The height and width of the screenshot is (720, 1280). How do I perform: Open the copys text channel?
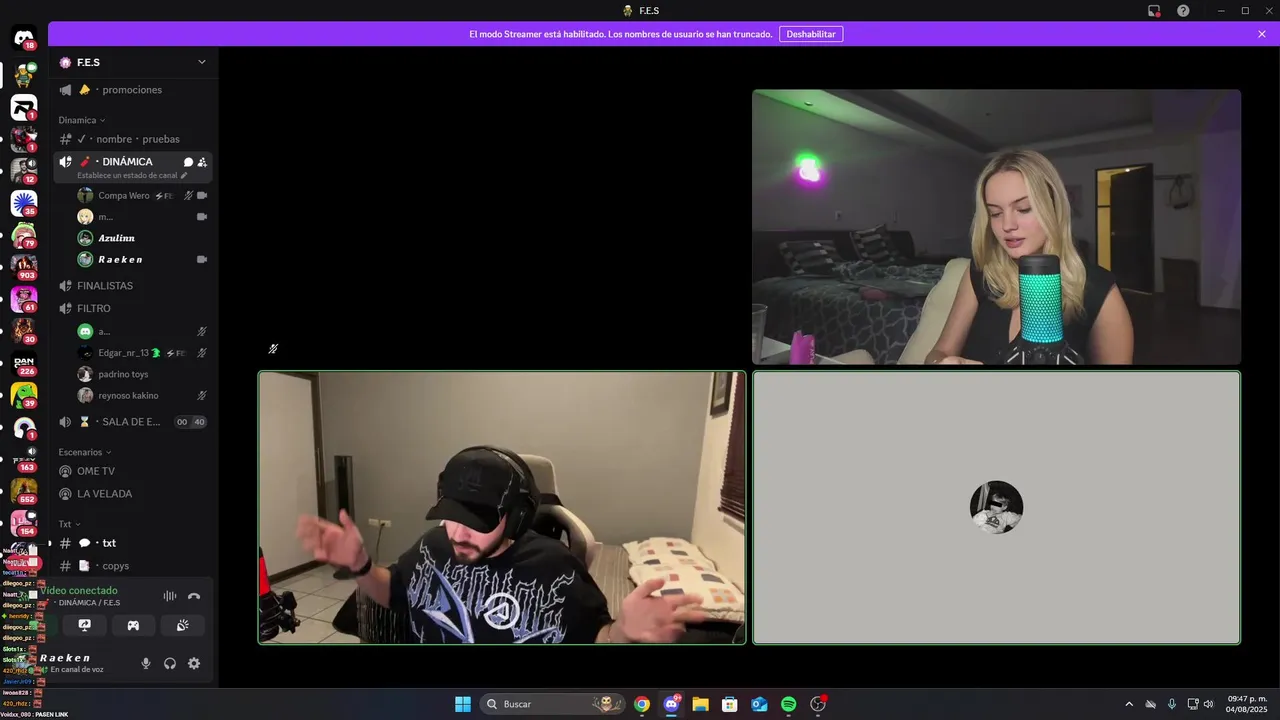(132, 566)
